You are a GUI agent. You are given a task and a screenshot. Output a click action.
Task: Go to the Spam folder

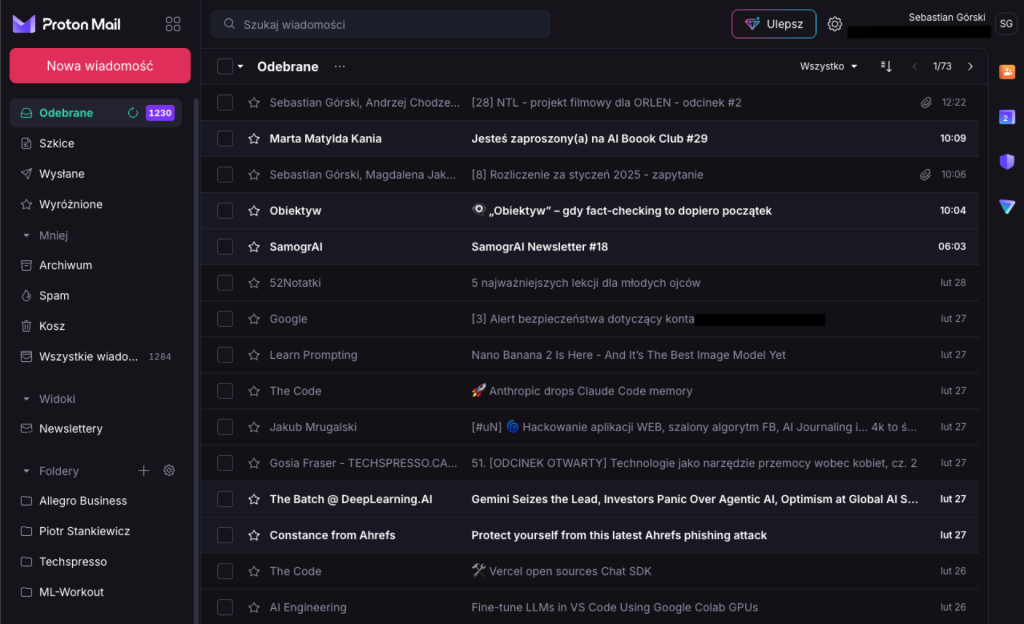point(54,296)
